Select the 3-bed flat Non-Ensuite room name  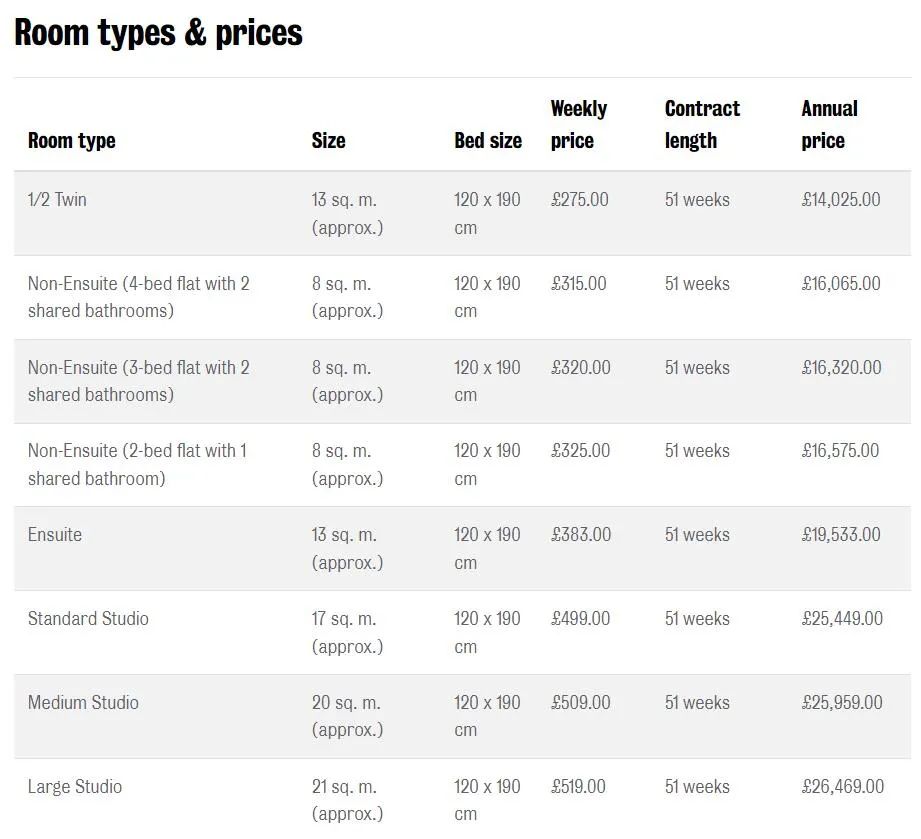(139, 381)
